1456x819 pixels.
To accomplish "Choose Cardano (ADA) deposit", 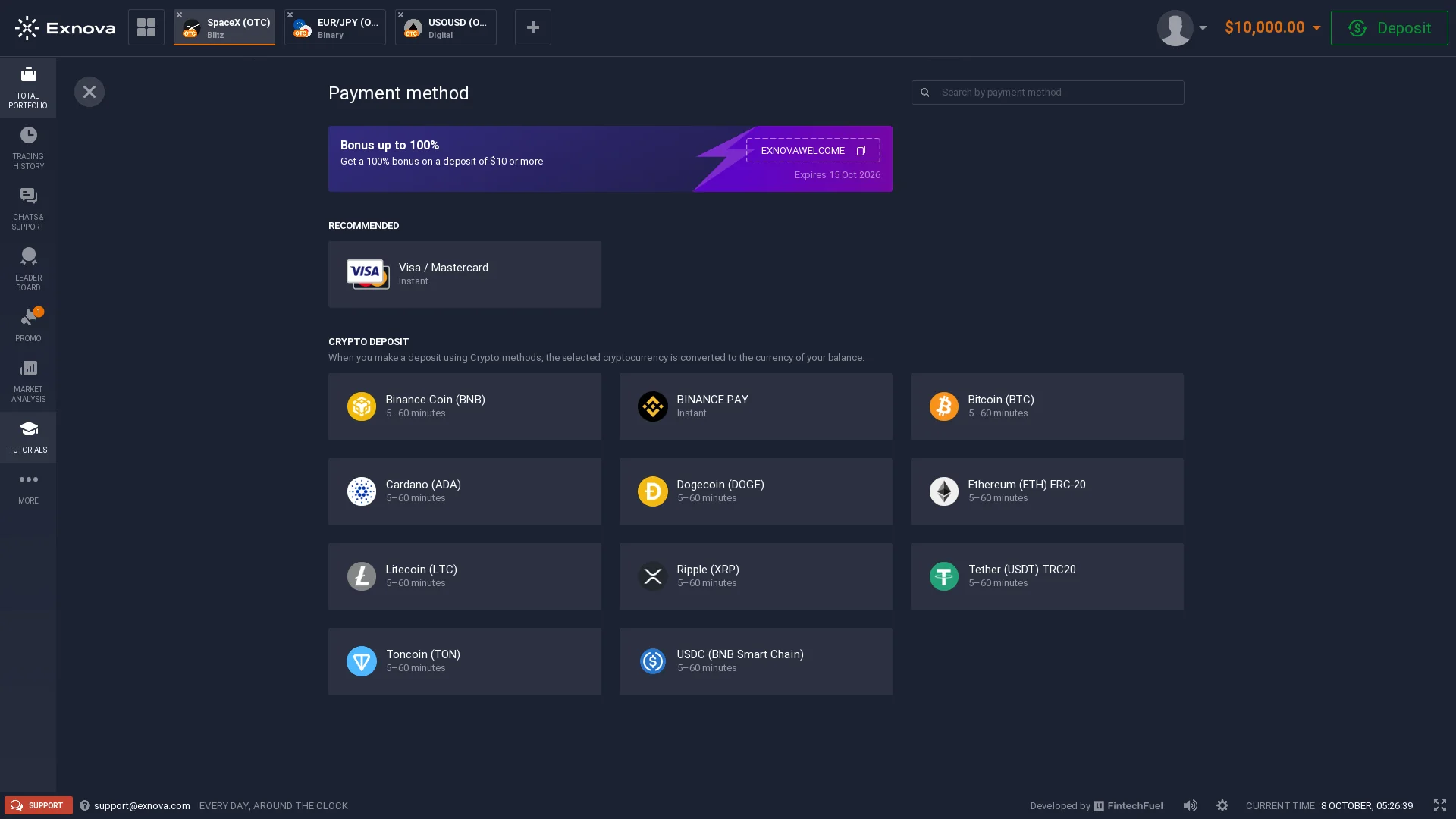I will (x=465, y=491).
